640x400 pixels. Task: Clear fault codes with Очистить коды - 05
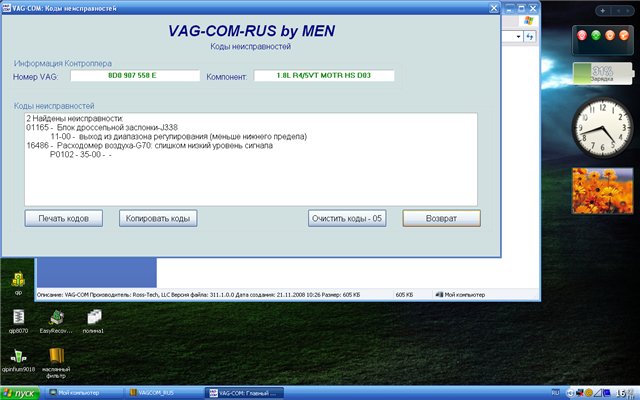pos(346,217)
